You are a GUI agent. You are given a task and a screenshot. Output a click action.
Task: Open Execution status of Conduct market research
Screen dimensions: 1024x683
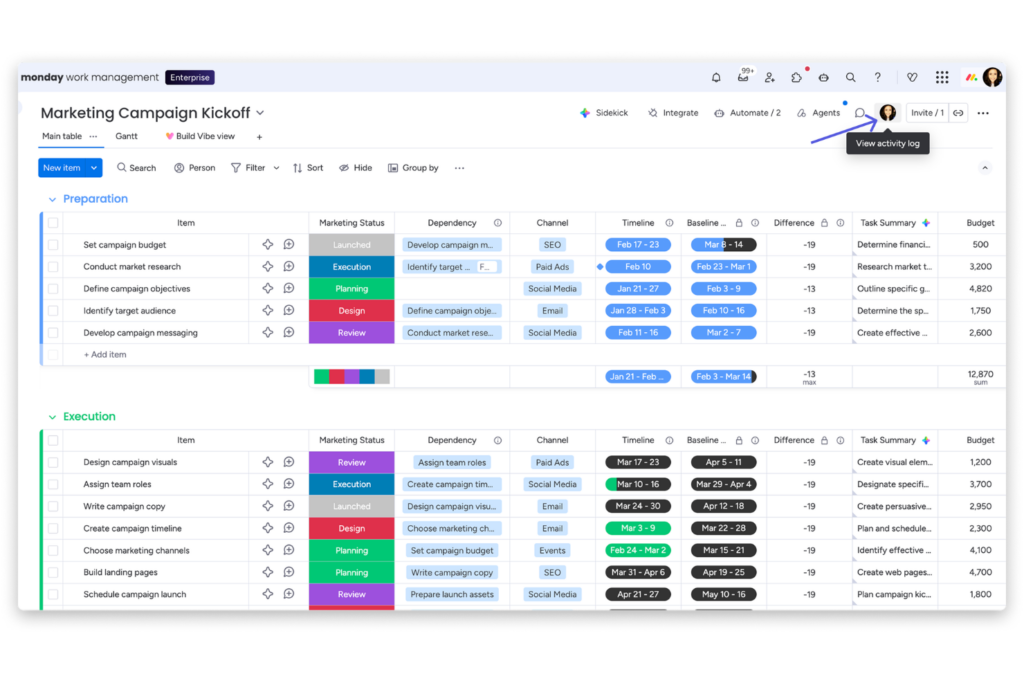[x=351, y=267]
